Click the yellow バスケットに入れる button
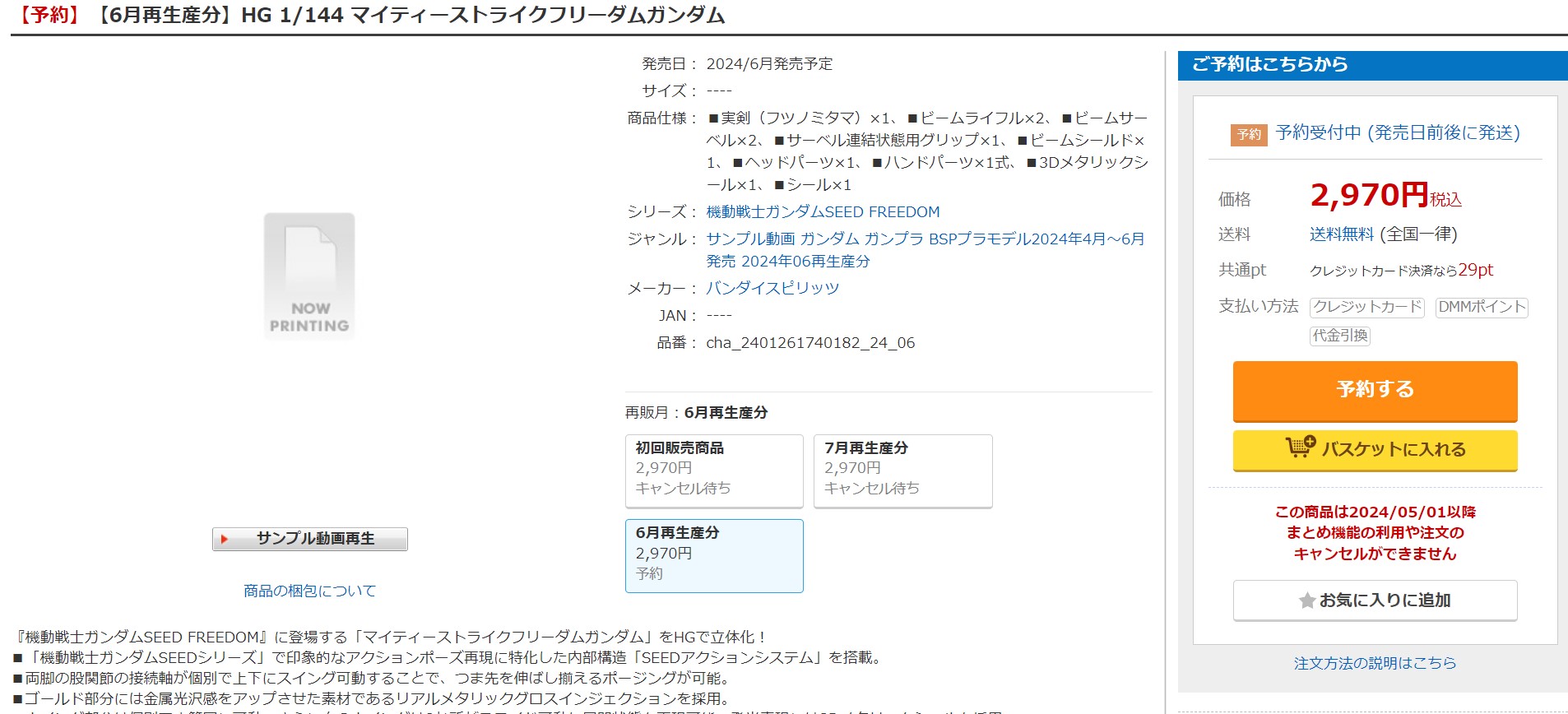Screen dimensions: 1568x714 [x=1375, y=450]
